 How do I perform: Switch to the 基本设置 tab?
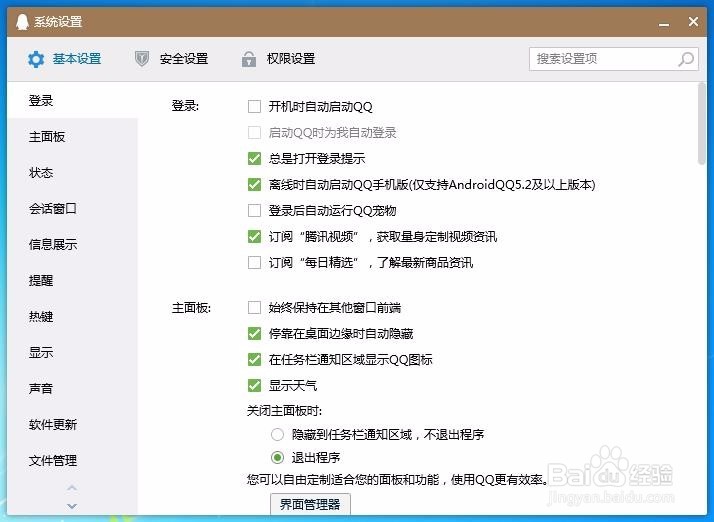tap(65, 59)
